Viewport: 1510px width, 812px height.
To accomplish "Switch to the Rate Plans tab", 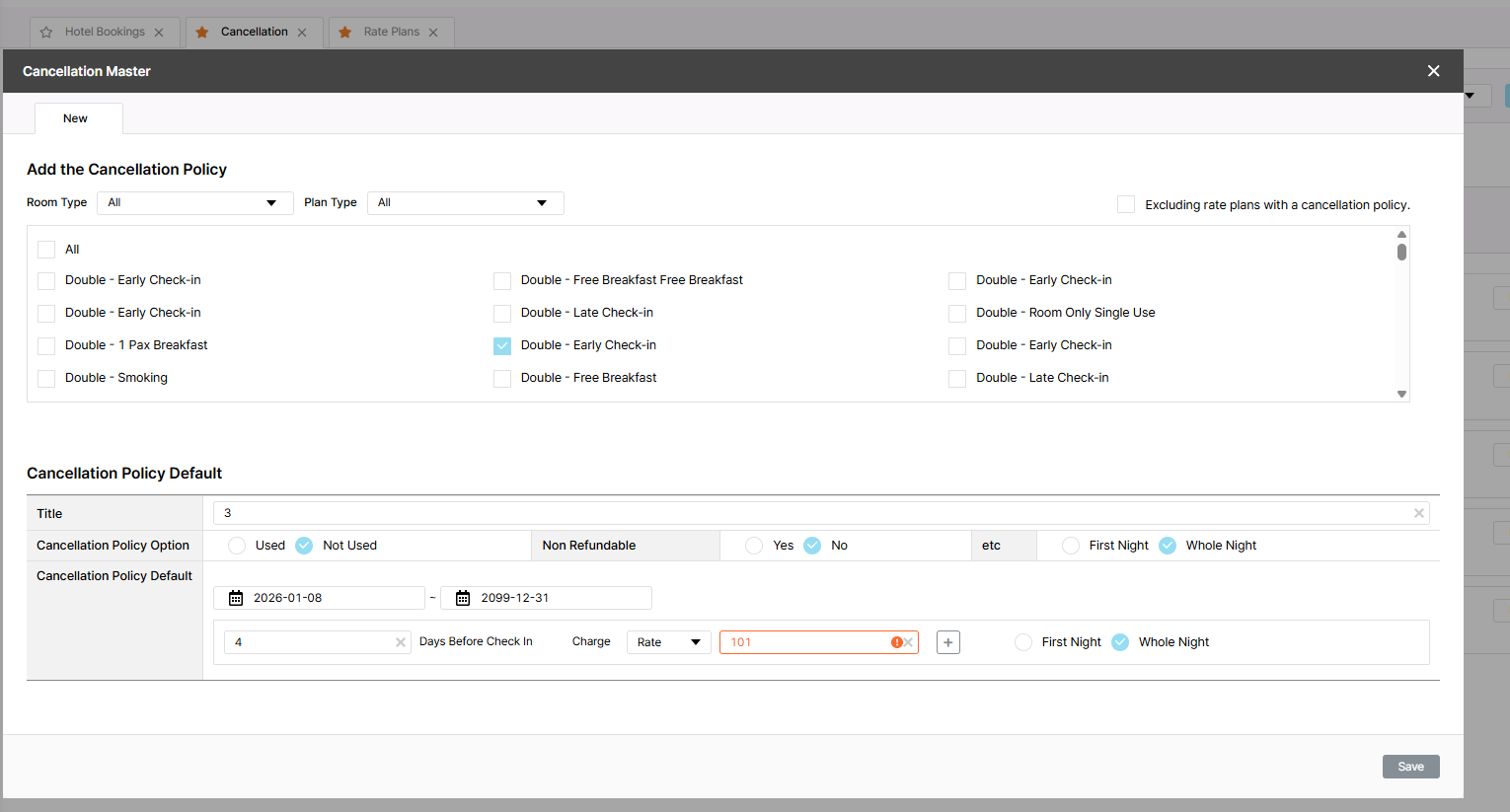I will tap(391, 32).
